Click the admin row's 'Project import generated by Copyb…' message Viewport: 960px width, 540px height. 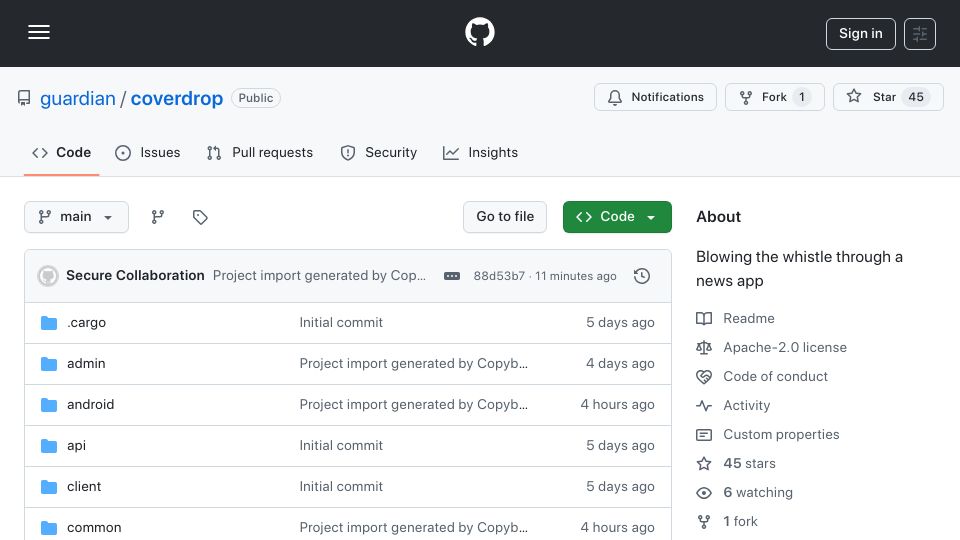(413, 364)
